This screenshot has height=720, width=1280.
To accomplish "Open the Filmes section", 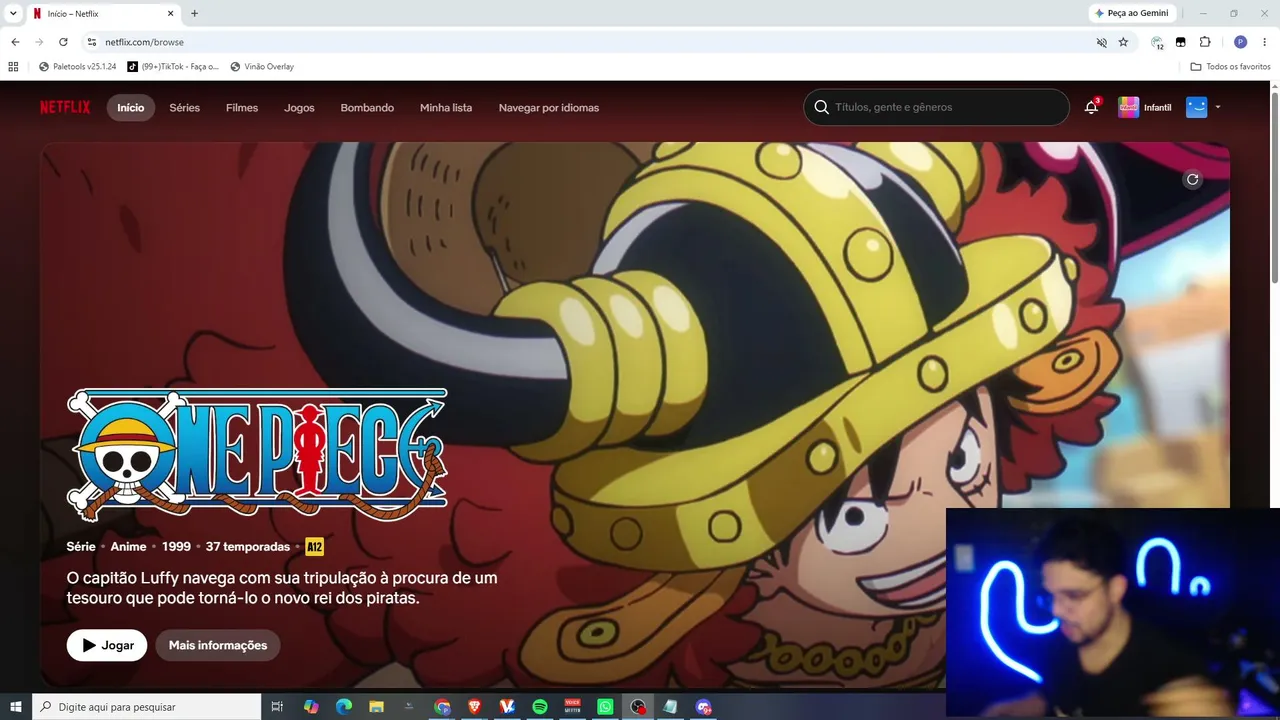I will [x=242, y=107].
